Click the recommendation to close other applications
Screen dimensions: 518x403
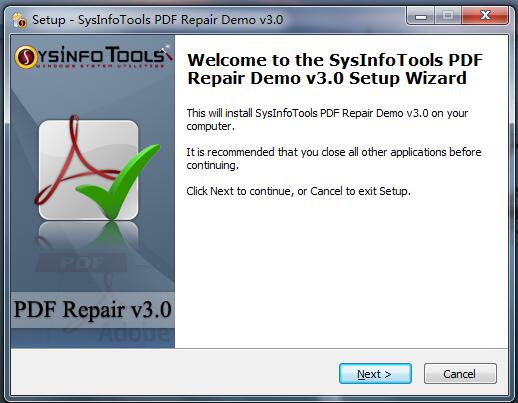pyautogui.click(x=334, y=159)
